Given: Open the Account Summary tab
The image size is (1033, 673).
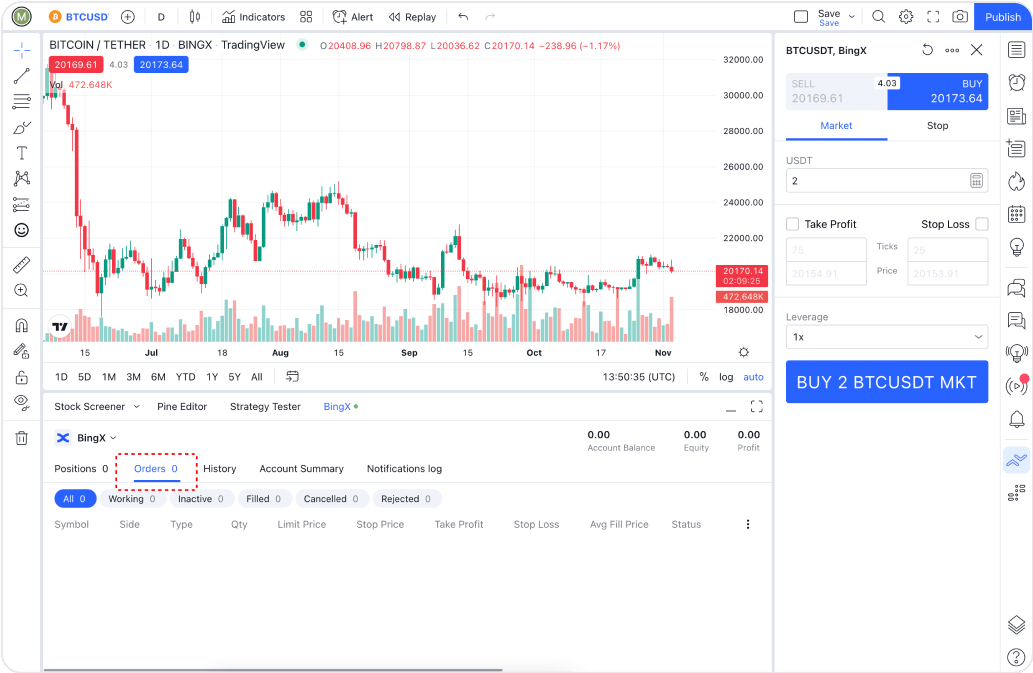Looking at the screenshot, I should tap(301, 469).
